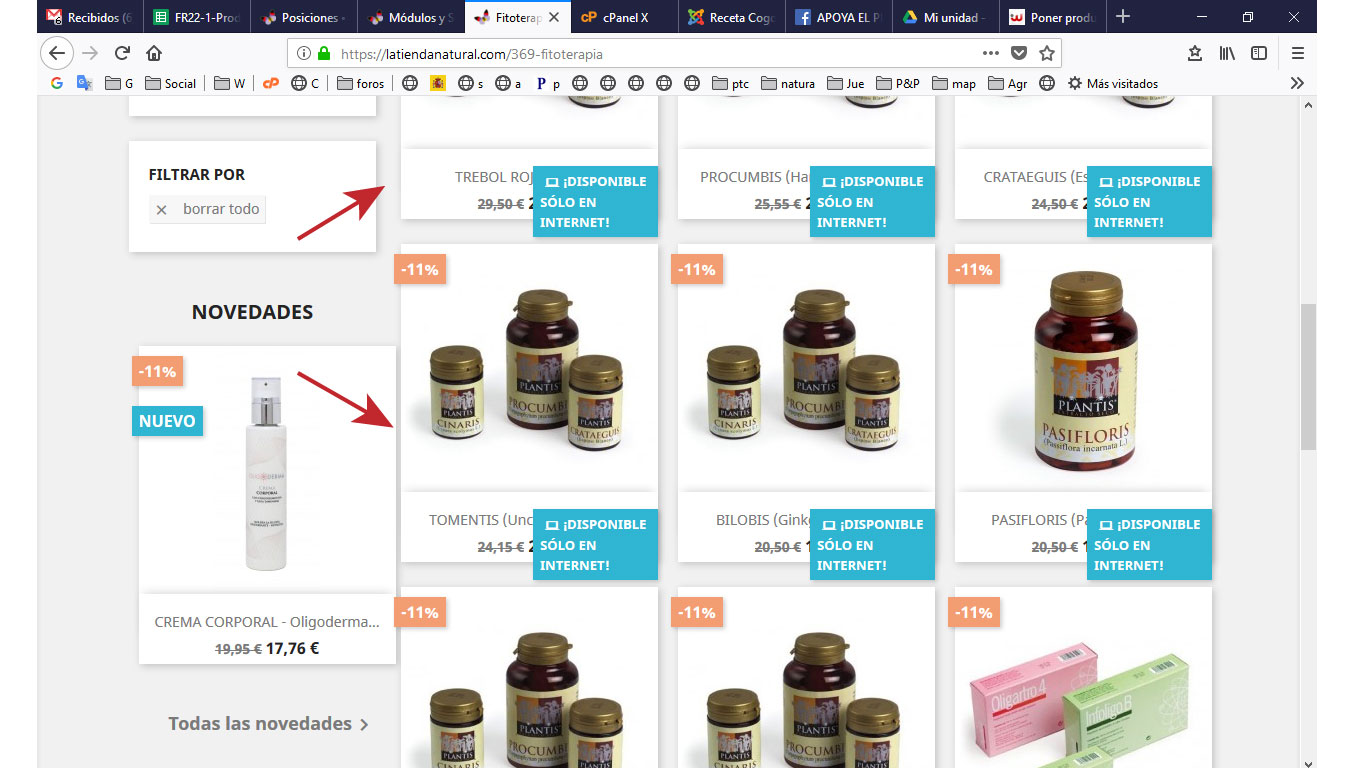
Task: Switch to the Receta Cogo tab
Action: (x=732, y=17)
